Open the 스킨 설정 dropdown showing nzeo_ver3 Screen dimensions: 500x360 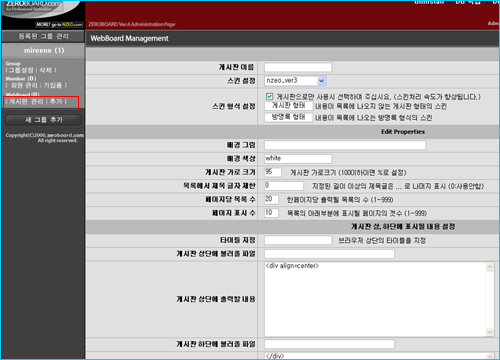pos(295,81)
